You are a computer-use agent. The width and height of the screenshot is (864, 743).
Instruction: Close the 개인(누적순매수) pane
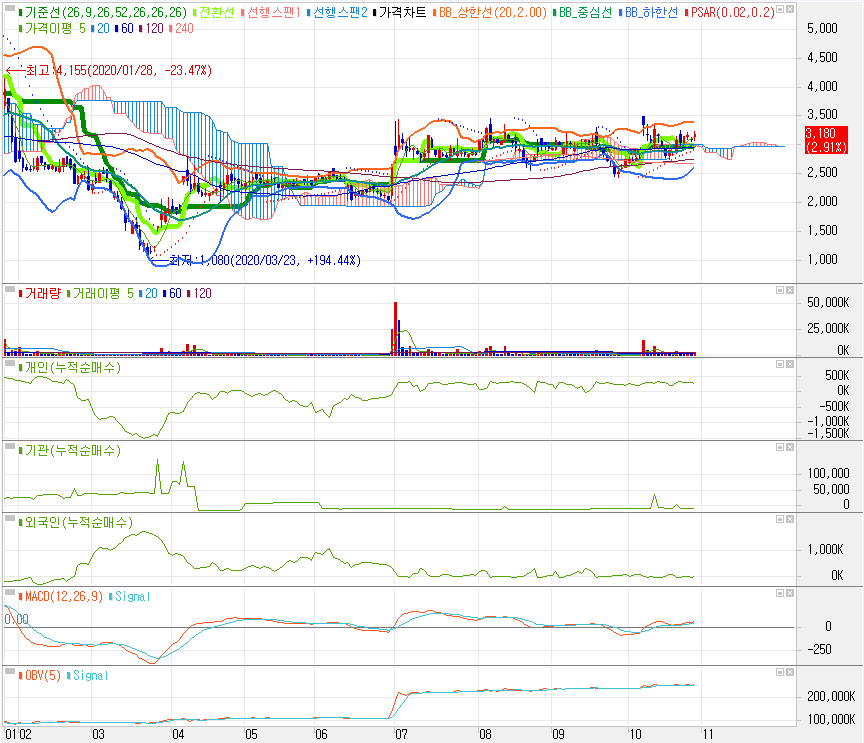(x=790, y=364)
